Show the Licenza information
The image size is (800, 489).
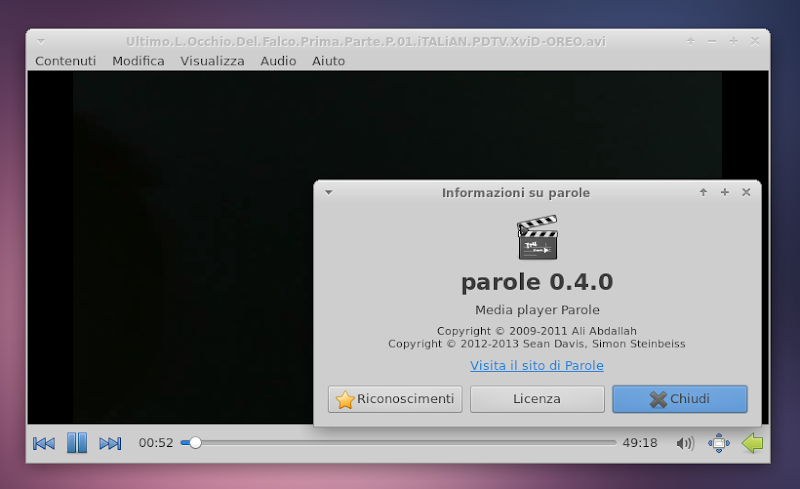pos(537,399)
